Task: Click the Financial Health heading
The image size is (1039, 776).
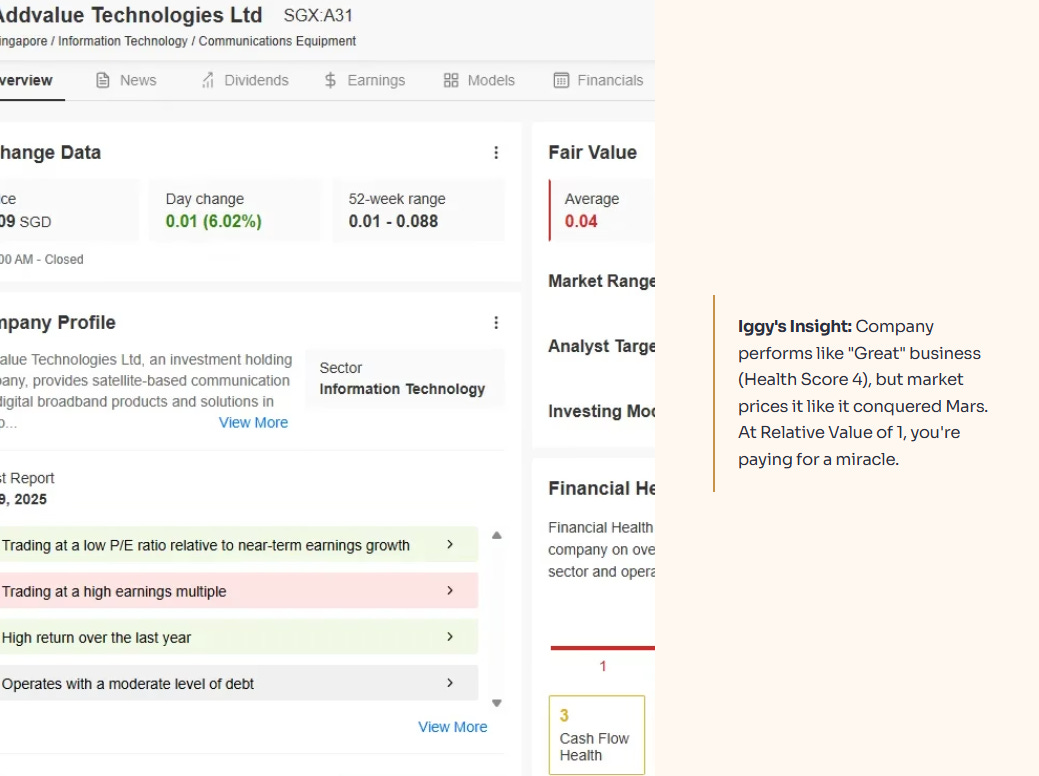Action: [x=602, y=488]
